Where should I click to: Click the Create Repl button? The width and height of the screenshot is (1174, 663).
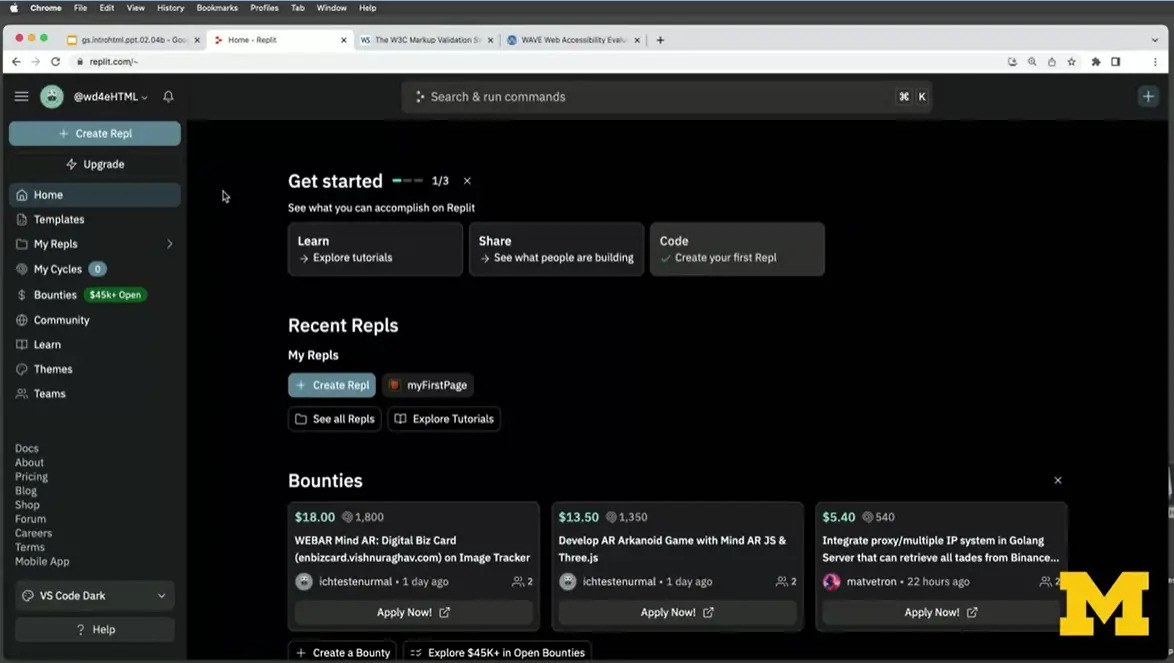click(94, 132)
